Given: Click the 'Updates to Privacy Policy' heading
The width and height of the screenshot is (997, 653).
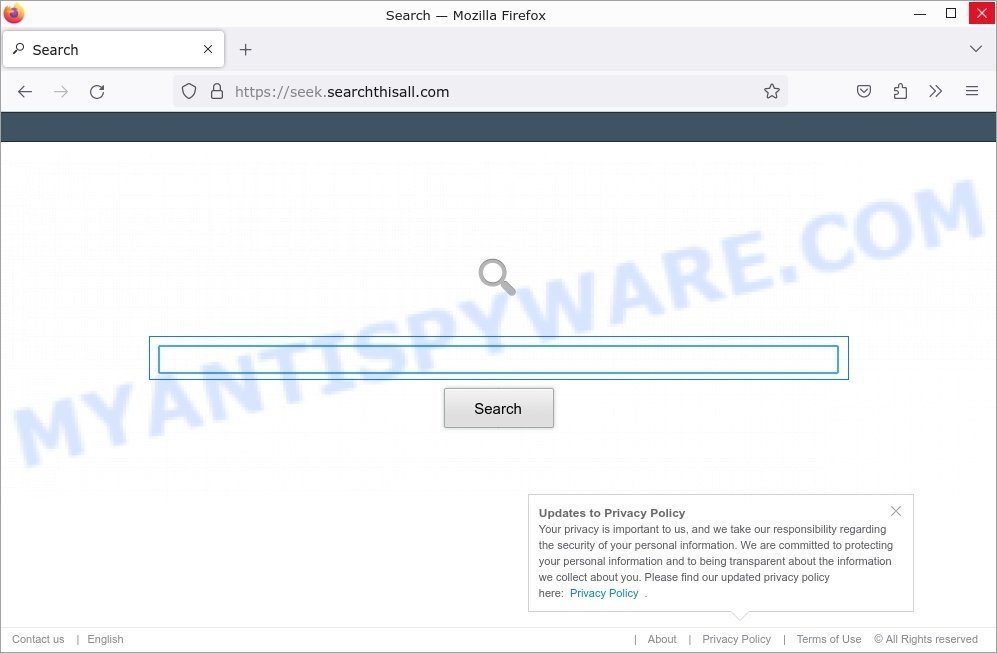Looking at the screenshot, I should click(x=612, y=513).
